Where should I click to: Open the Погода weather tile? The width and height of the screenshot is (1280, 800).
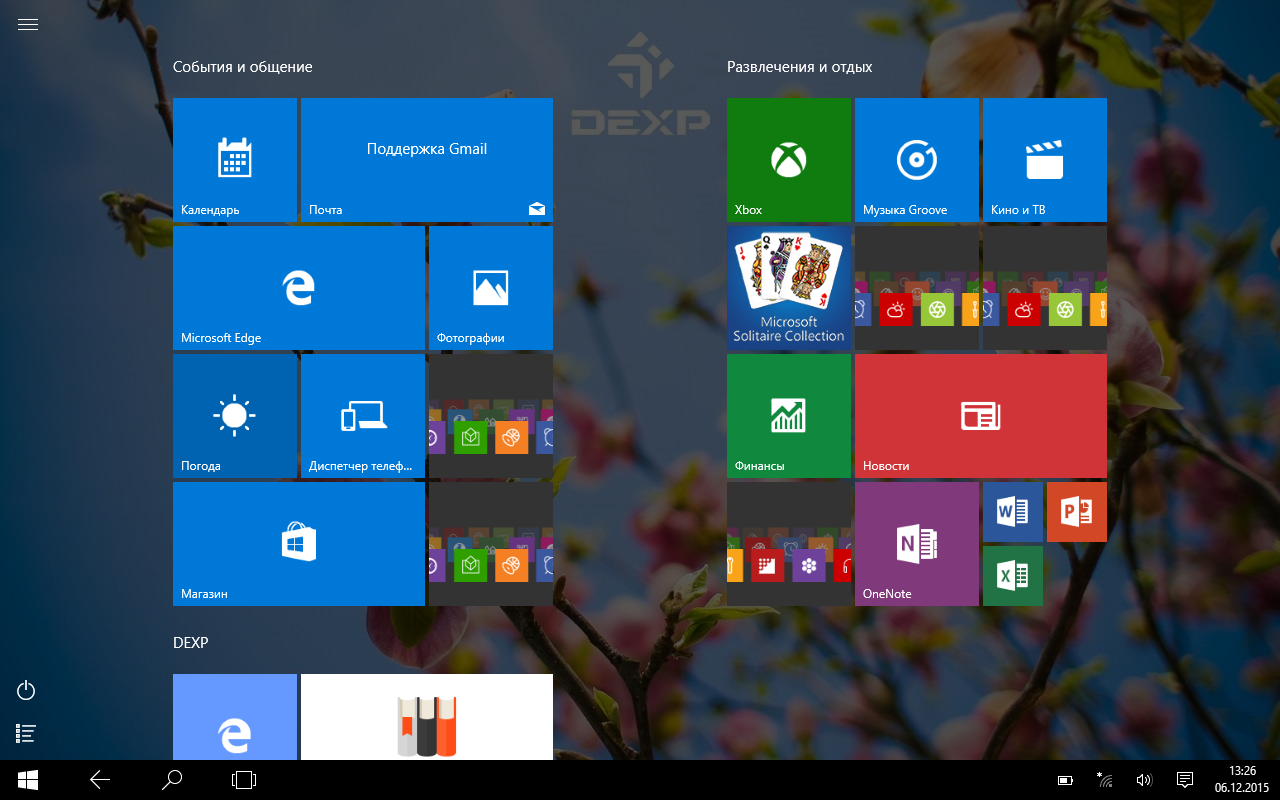click(x=235, y=416)
